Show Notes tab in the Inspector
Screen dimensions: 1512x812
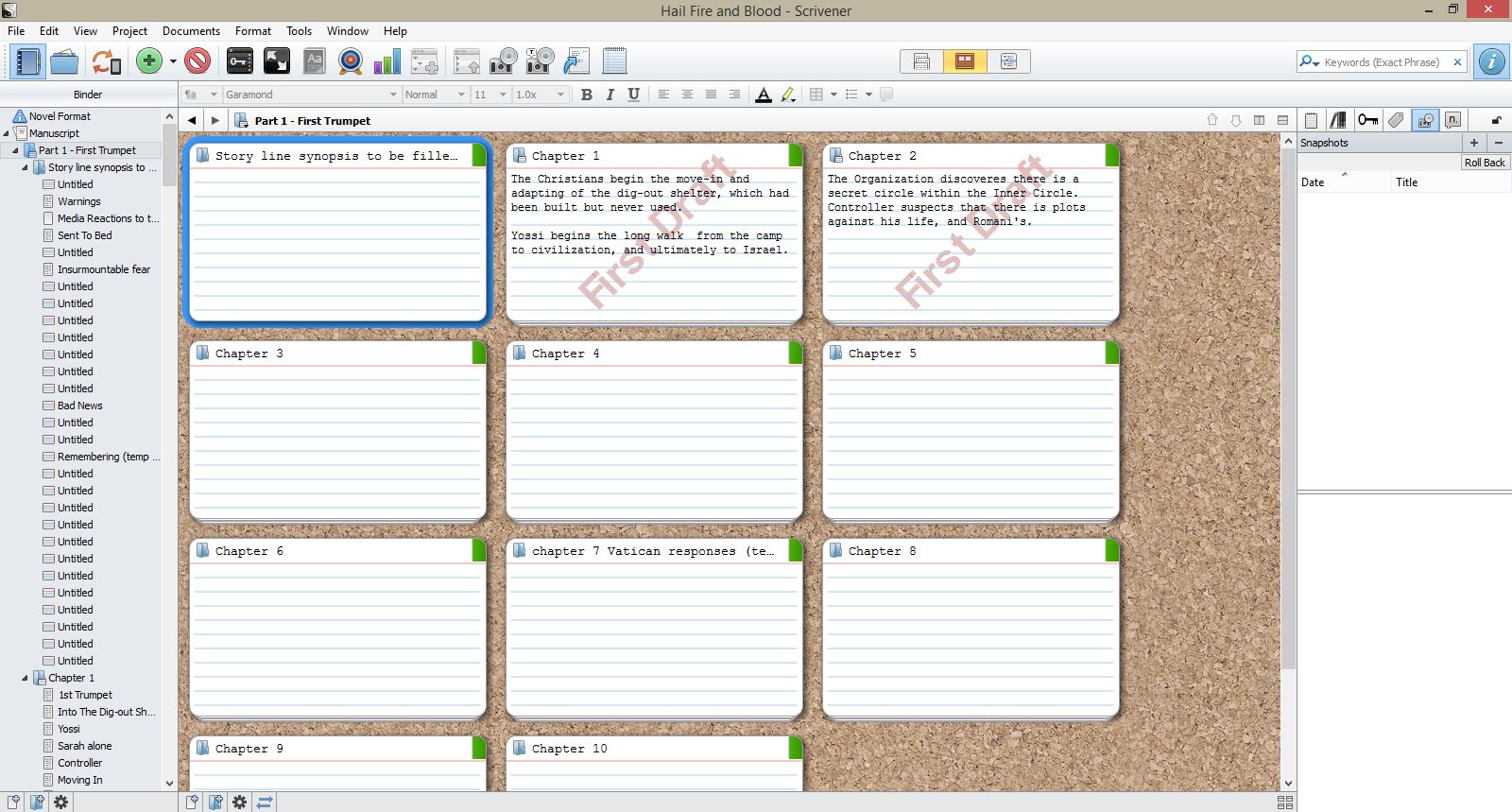1311,120
